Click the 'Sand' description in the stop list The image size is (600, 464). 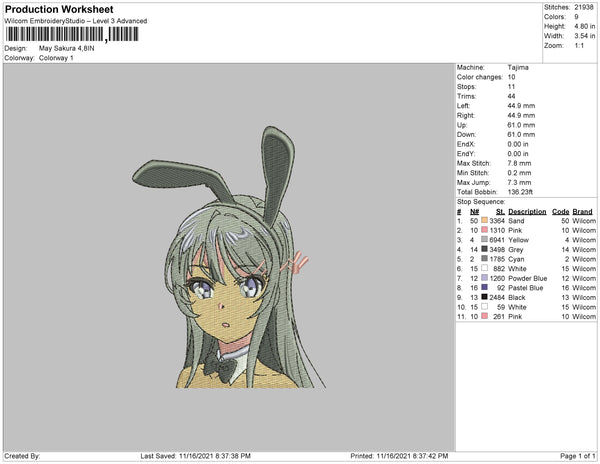pos(516,221)
